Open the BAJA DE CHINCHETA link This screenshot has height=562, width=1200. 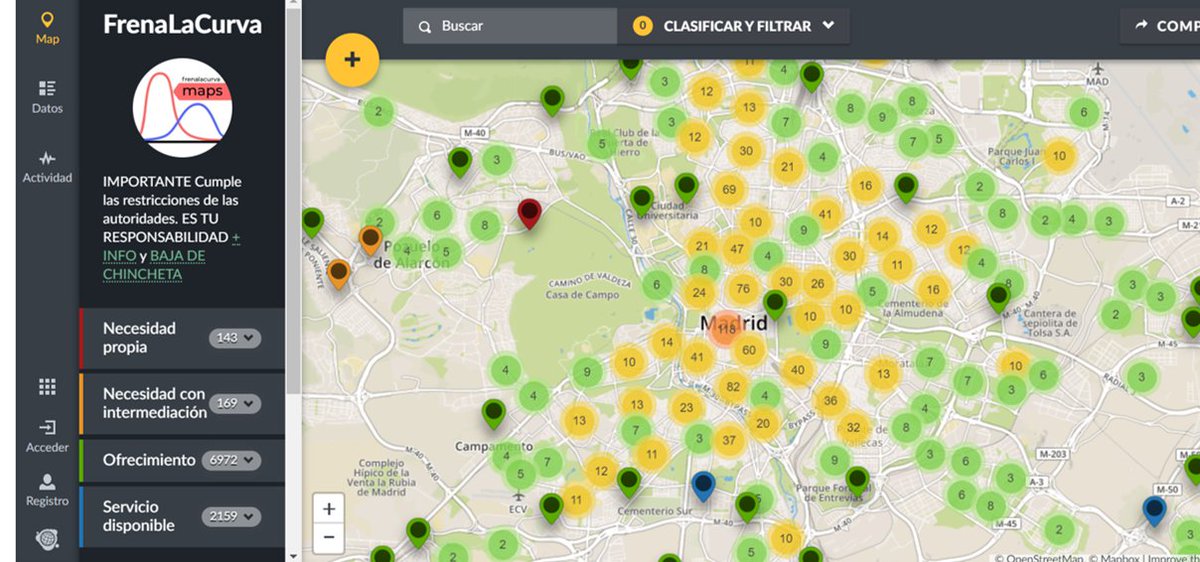pyautogui.click(x=154, y=264)
